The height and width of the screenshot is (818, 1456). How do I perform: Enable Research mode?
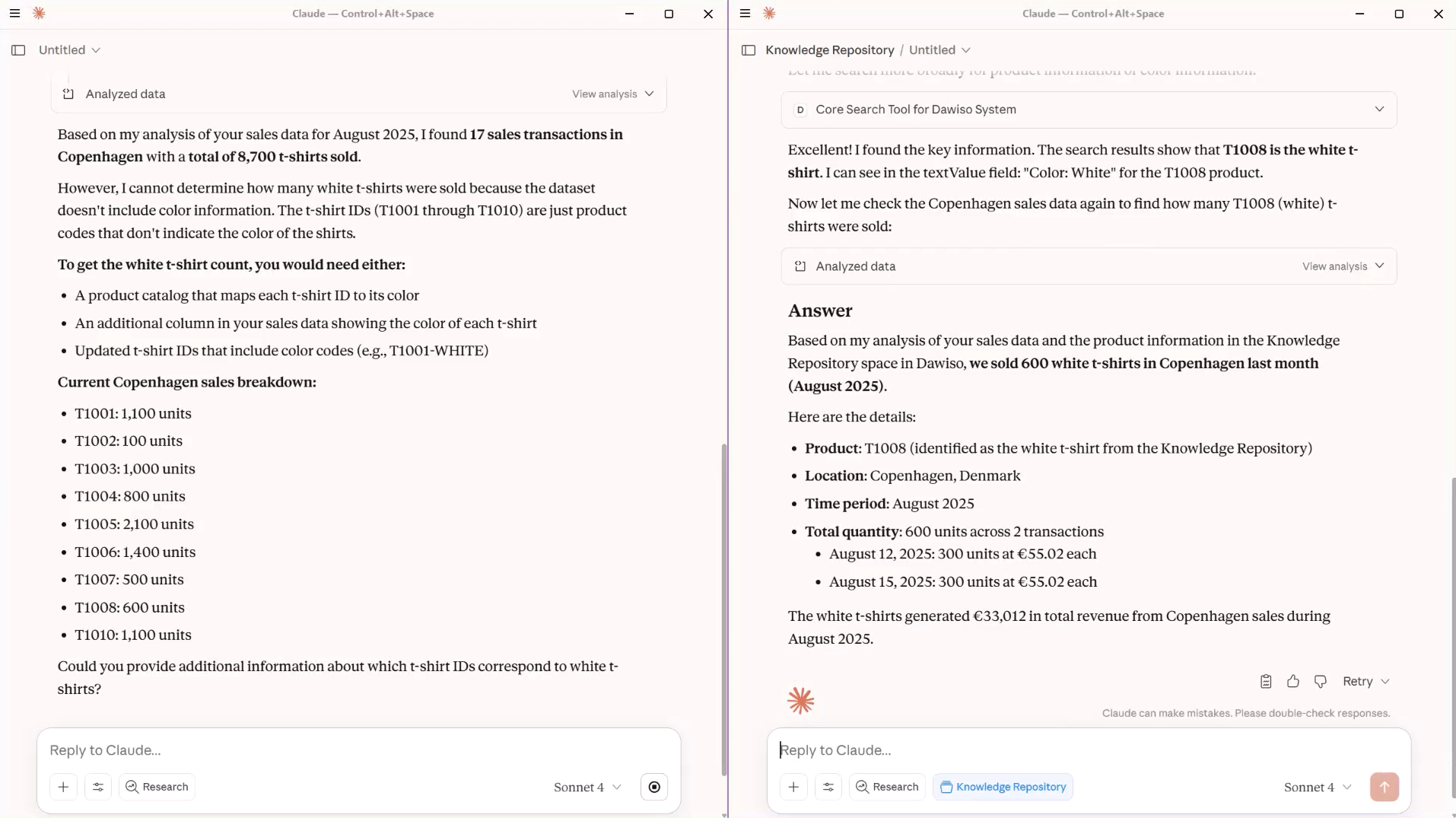point(886,787)
